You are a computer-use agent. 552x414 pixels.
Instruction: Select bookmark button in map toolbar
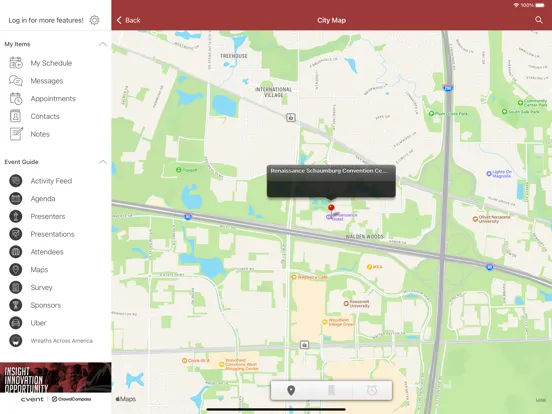[331, 390]
